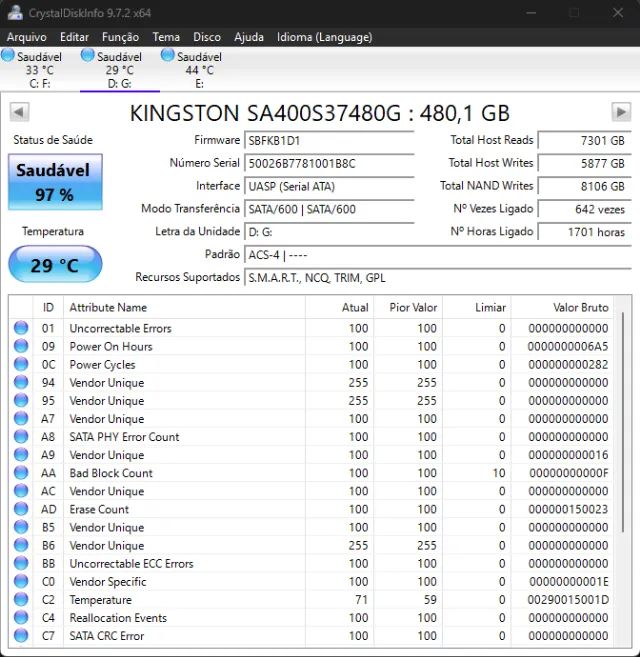Click the status orb of Power On Hours row
Image resolution: width=640 pixels, height=657 pixels.
(21, 346)
